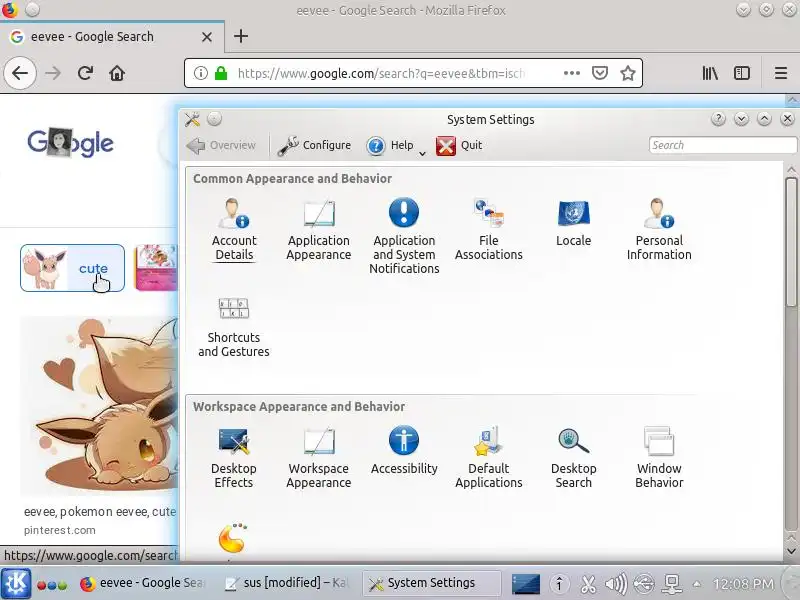Open Desktop Effects settings

coord(234,458)
